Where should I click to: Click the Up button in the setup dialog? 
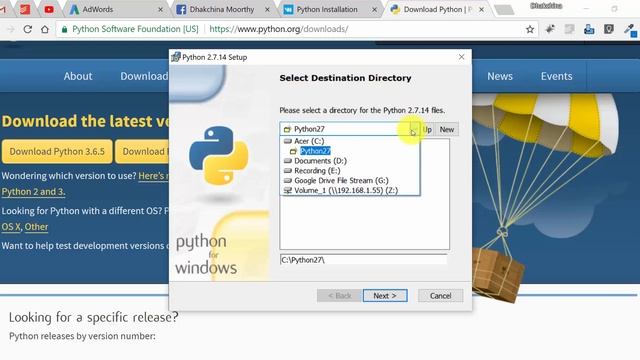pyautogui.click(x=427, y=129)
